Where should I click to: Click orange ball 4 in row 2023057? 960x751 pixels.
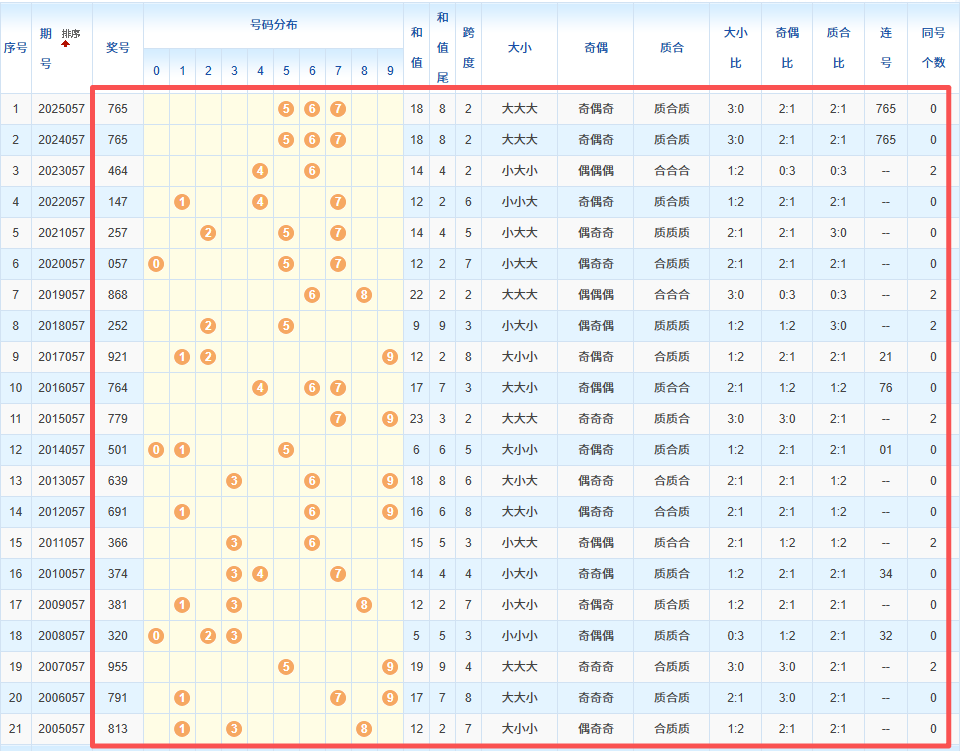(260, 171)
